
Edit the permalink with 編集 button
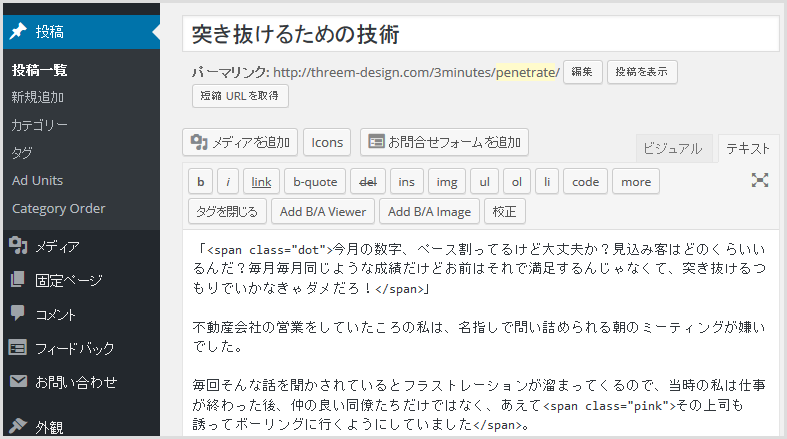pyautogui.click(x=583, y=72)
